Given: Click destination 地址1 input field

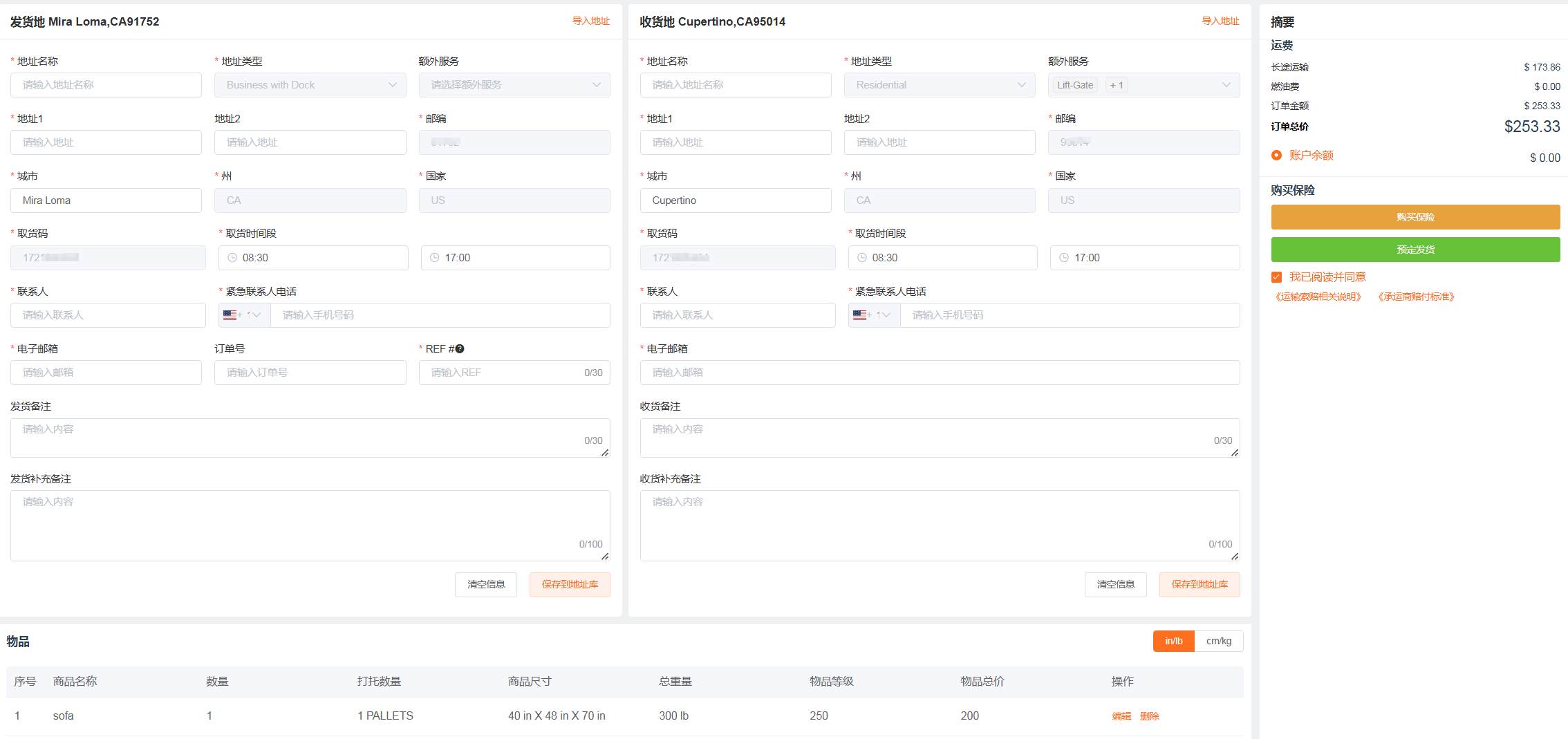Looking at the screenshot, I should (x=736, y=142).
